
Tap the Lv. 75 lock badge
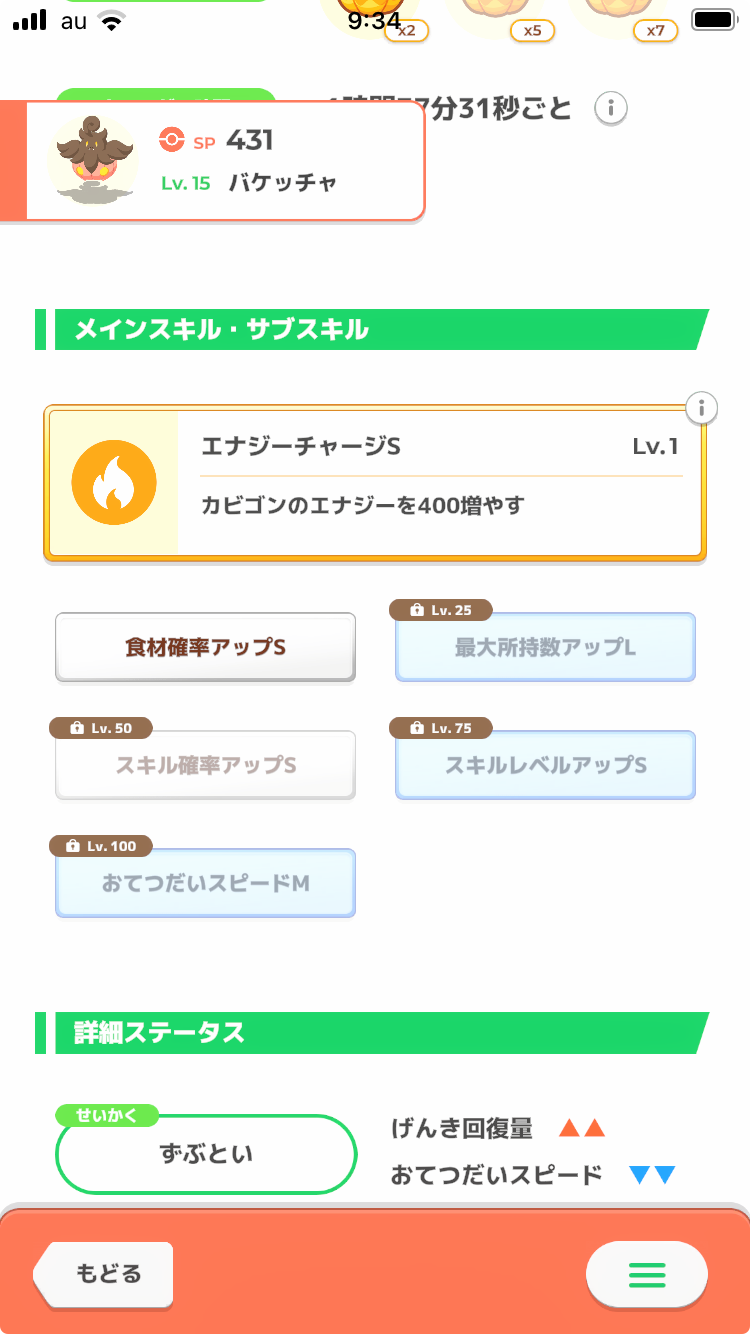click(442, 728)
